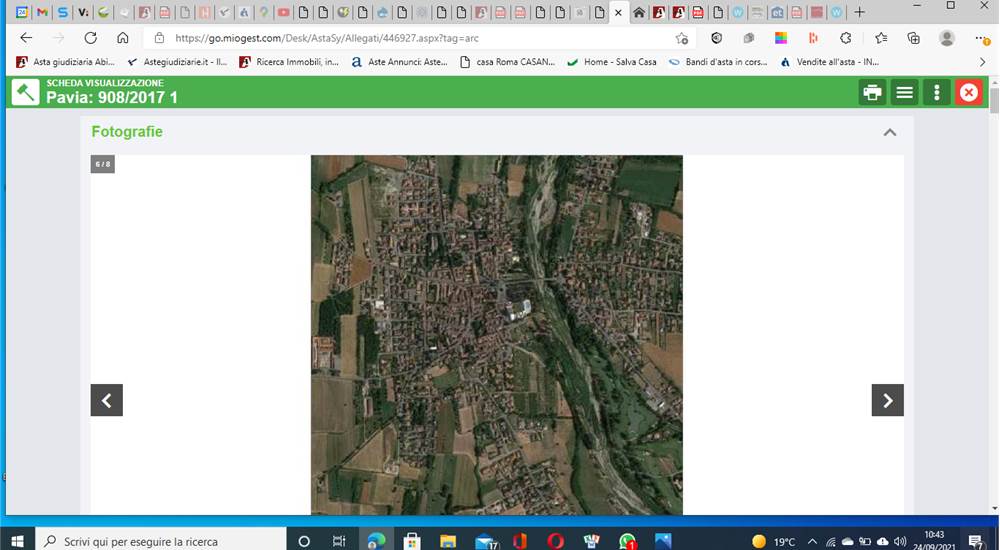
Task: Collapse the Fotografie section chevron
Action: (x=890, y=132)
